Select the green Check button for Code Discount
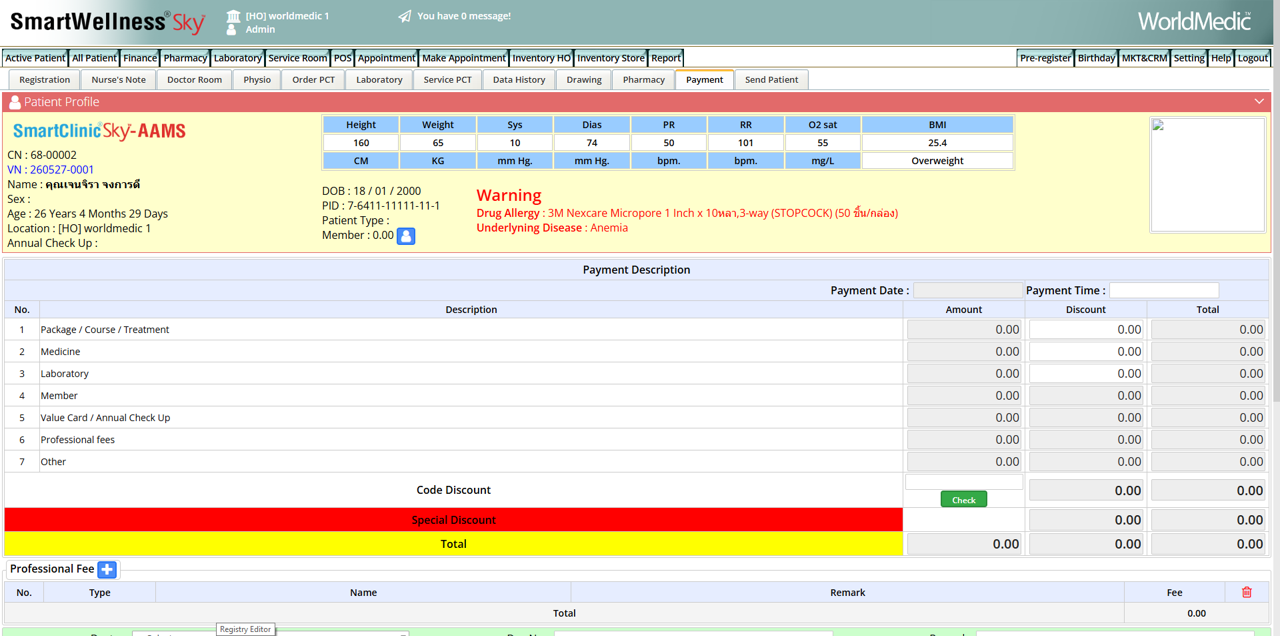Viewport: 1280px width, 636px height. [964, 499]
